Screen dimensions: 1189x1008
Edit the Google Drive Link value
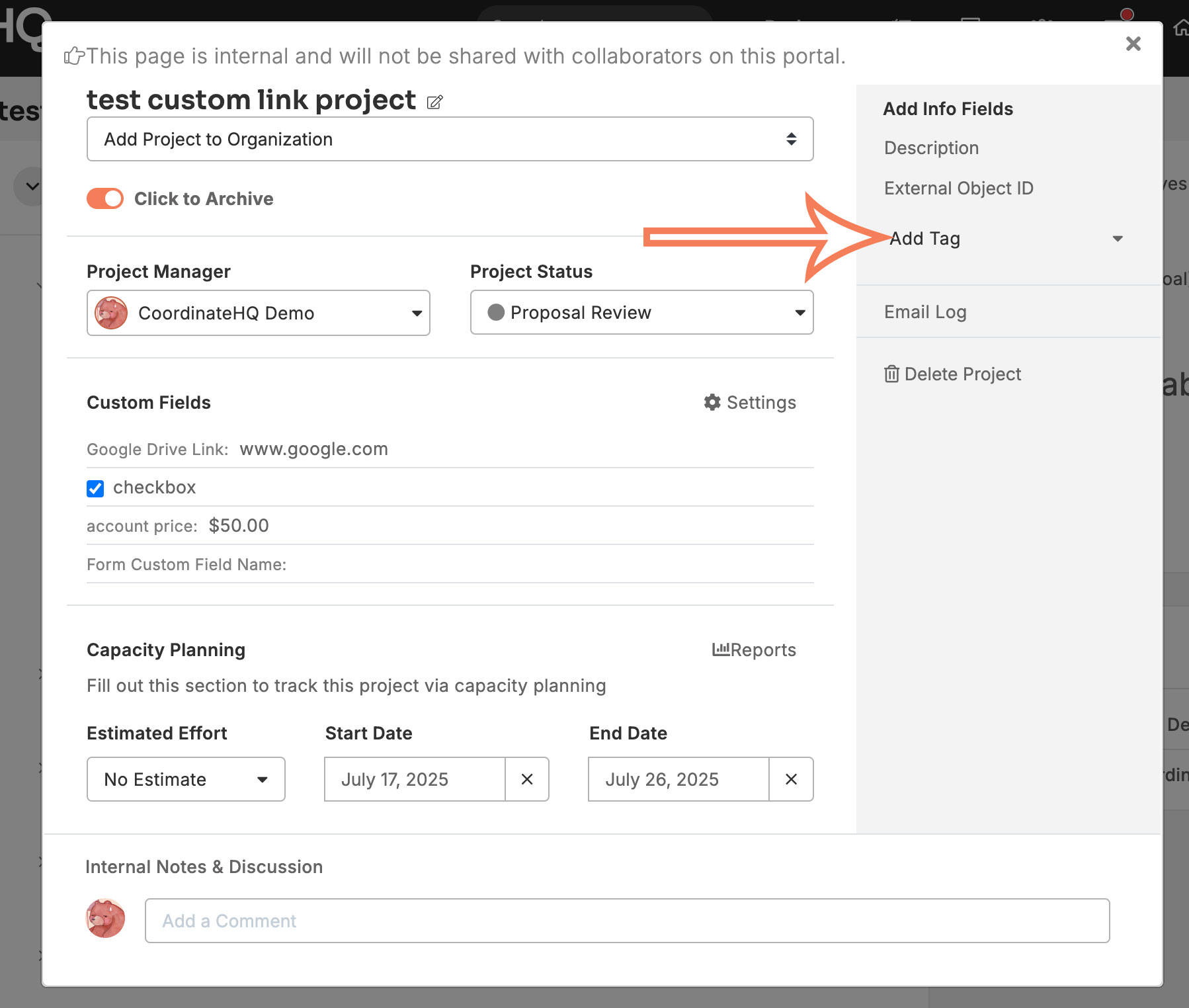coord(313,449)
